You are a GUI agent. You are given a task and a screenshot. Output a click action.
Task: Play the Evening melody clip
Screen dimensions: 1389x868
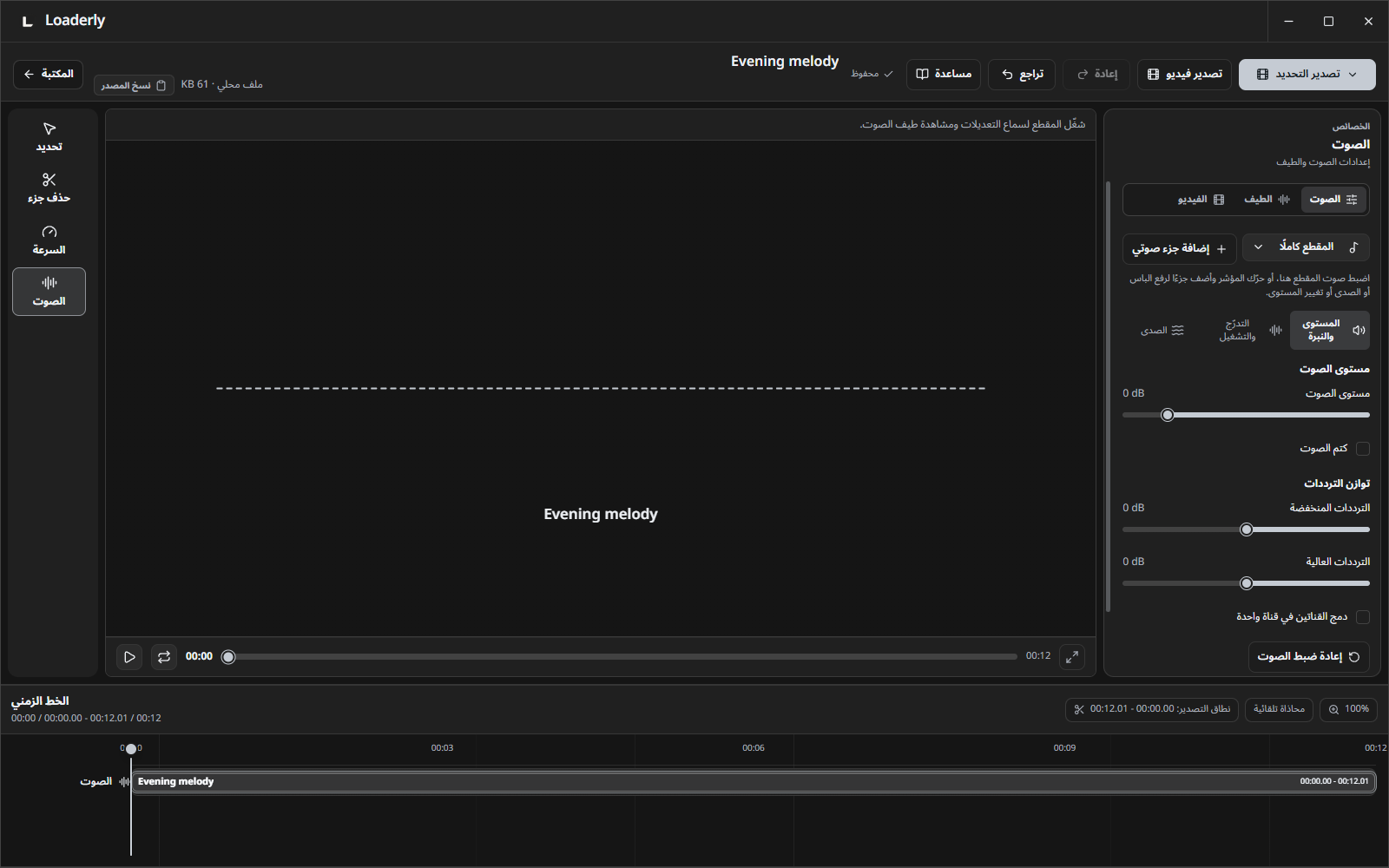coord(129,657)
